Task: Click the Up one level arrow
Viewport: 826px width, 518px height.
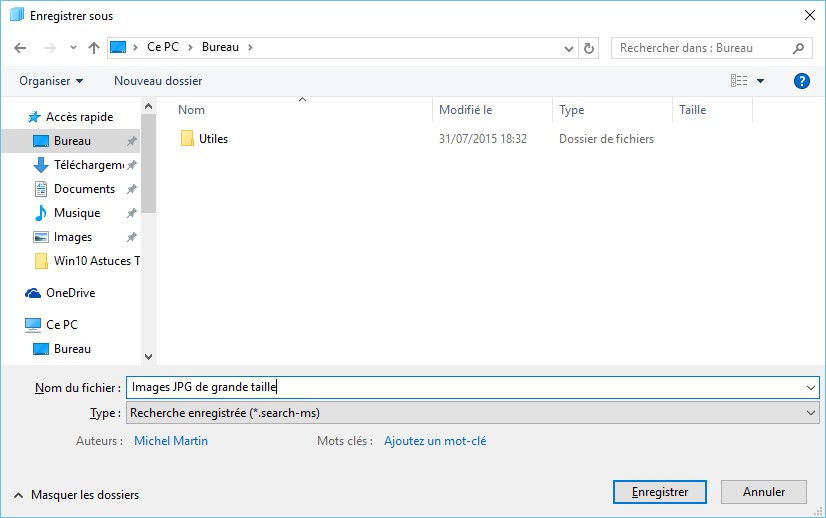Action: click(94, 48)
